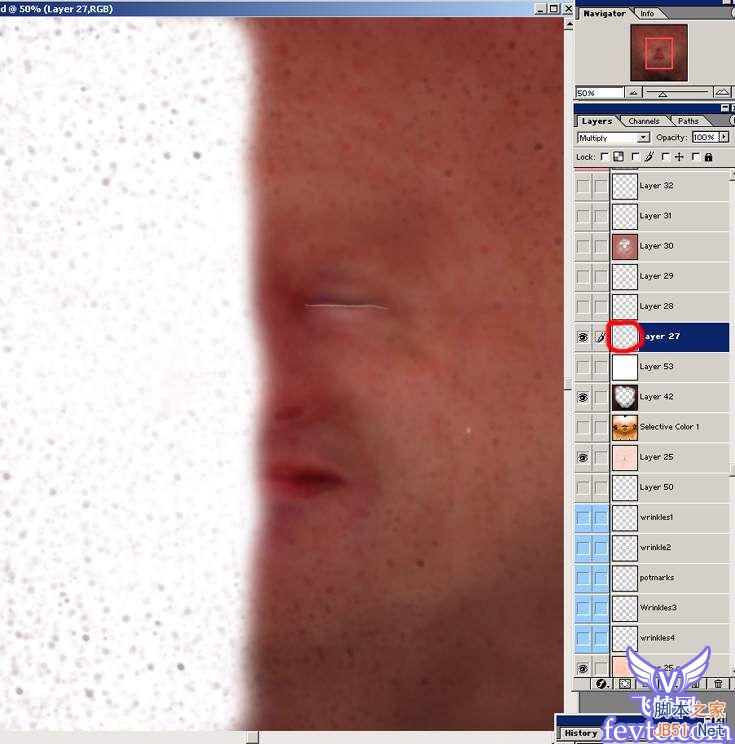Switch to the Channels tab

point(643,121)
